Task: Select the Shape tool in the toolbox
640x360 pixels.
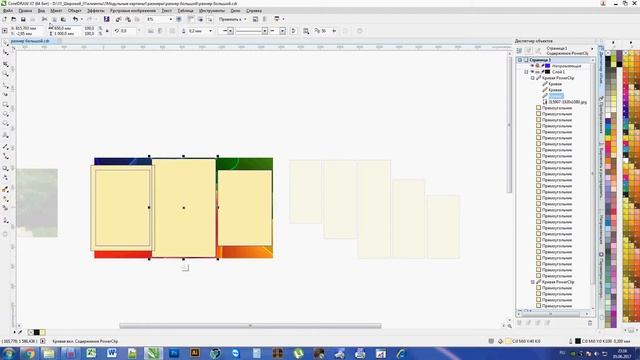Action: pyautogui.click(x=5, y=53)
